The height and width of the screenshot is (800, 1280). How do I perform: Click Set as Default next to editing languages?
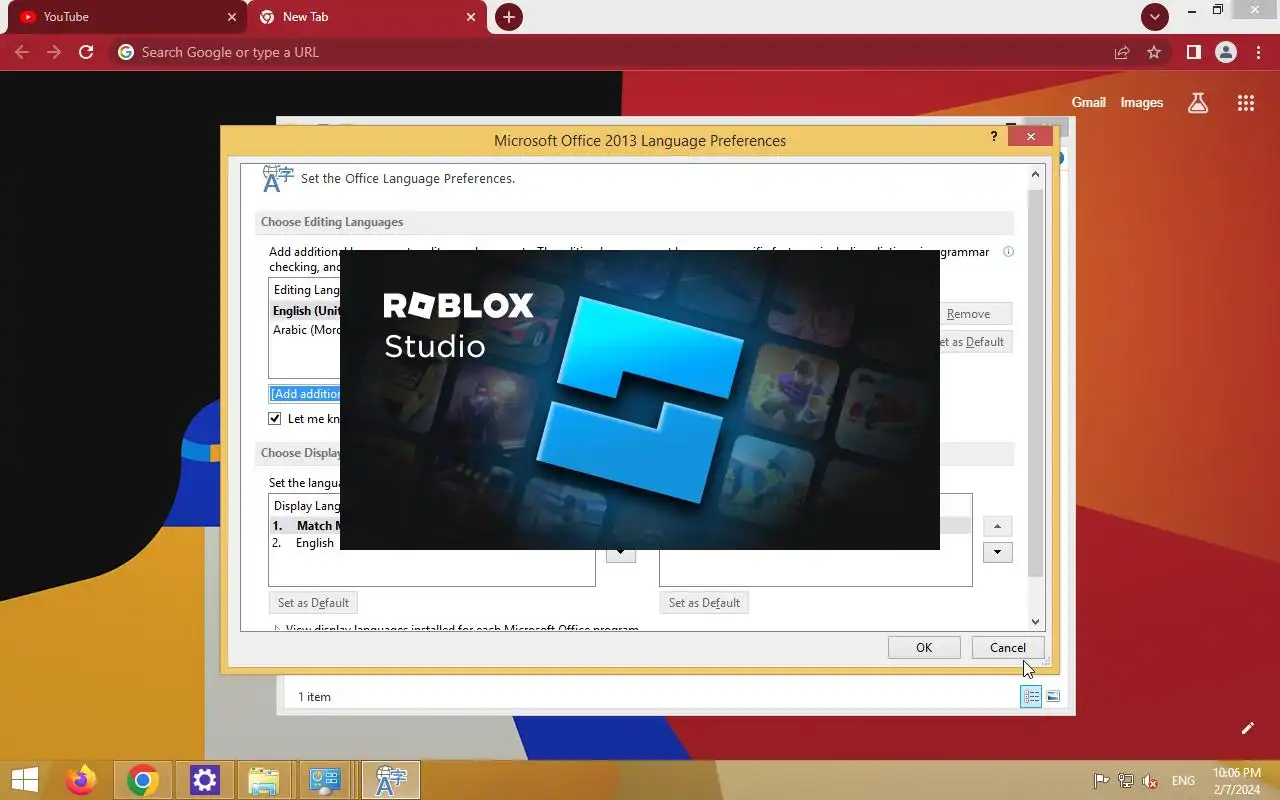click(976, 342)
